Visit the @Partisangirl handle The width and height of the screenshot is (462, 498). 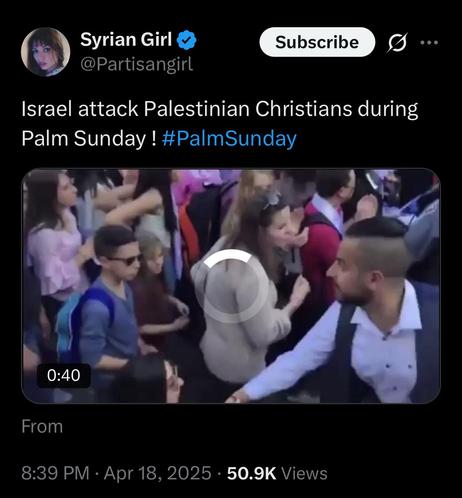[x=137, y=64]
